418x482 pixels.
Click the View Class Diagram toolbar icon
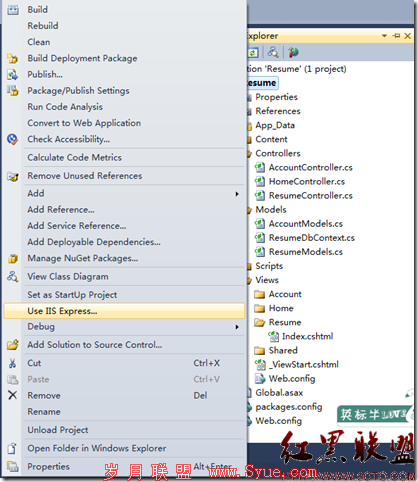click(x=273, y=52)
